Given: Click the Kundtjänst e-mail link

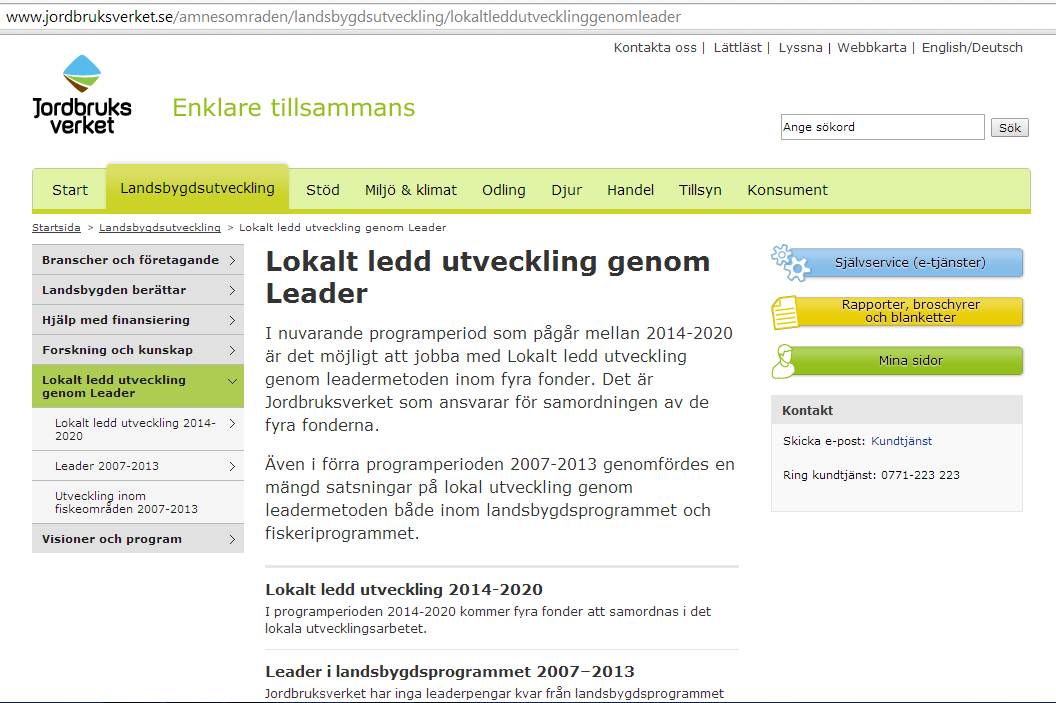Looking at the screenshot, I should pos(901,441).
